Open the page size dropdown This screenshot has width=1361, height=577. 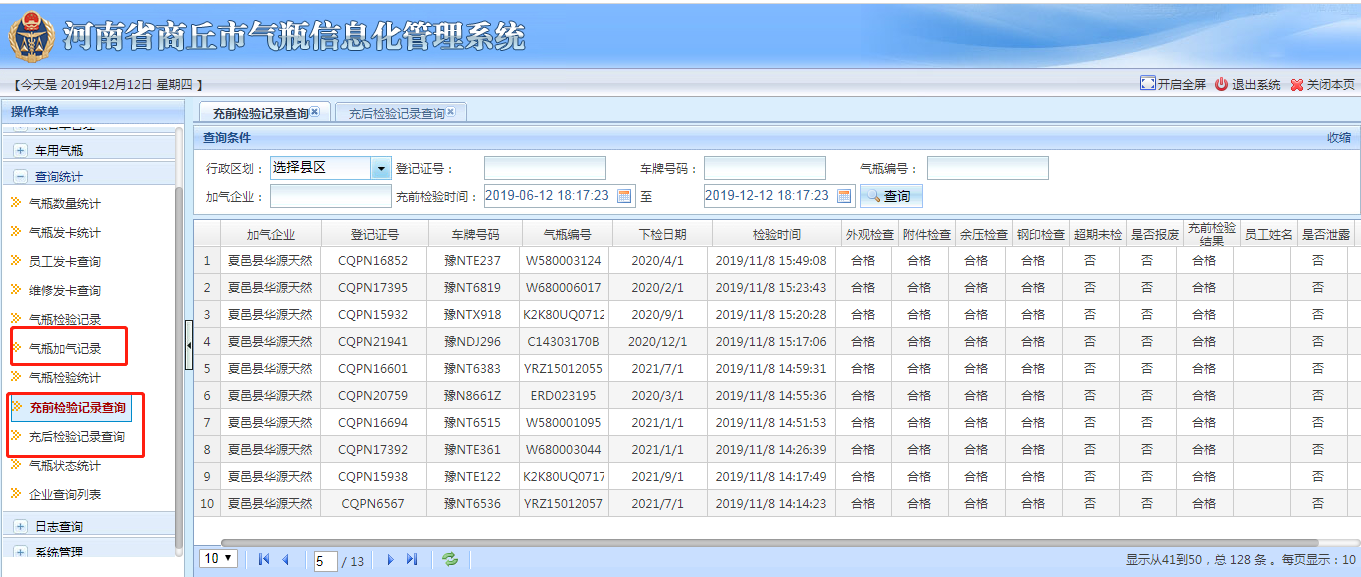point(218,559)
